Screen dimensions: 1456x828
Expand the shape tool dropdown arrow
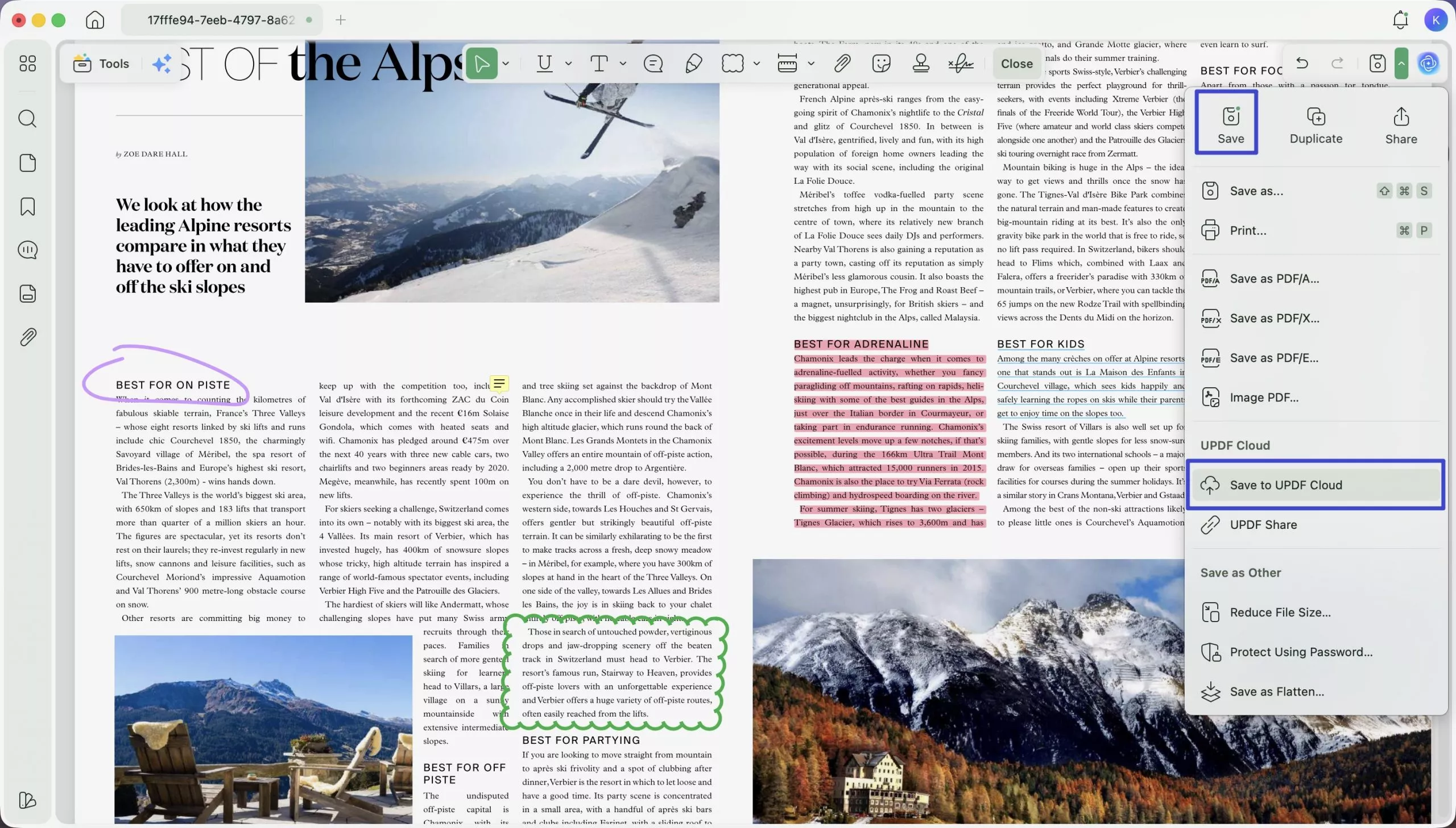coord(756,63)
